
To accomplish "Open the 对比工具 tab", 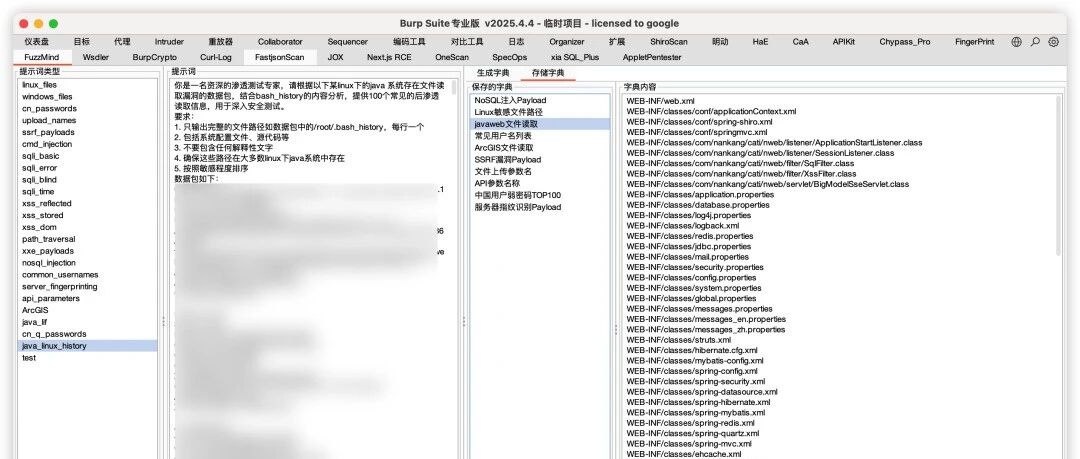I will pyautogui.click(x=467, y=42).
